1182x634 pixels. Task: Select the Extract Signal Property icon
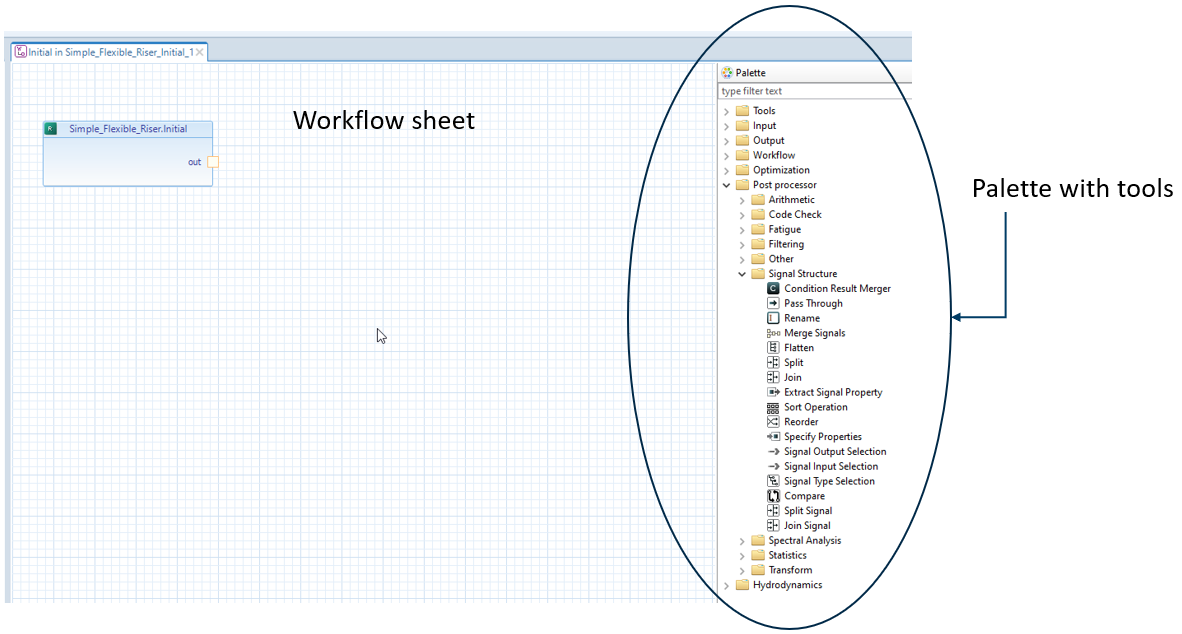pos(773,393)
